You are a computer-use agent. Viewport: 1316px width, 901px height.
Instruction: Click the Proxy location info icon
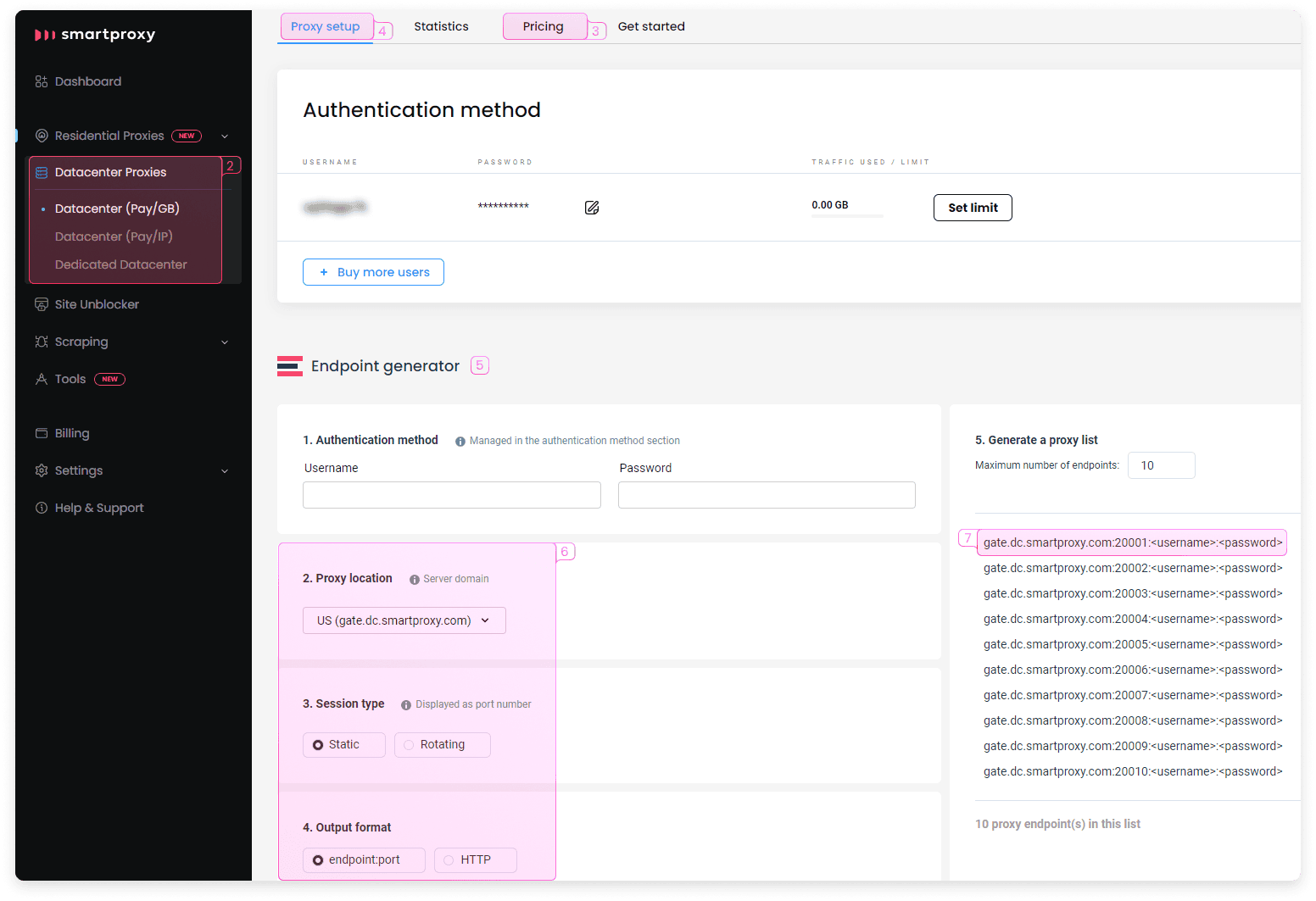point(415,580)
